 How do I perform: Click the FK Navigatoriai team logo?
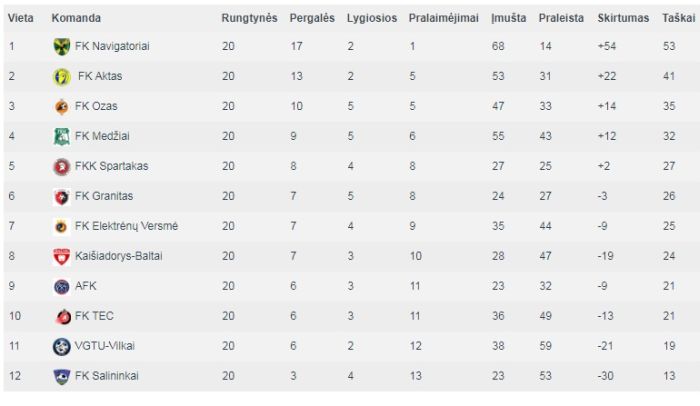point(62,46)
